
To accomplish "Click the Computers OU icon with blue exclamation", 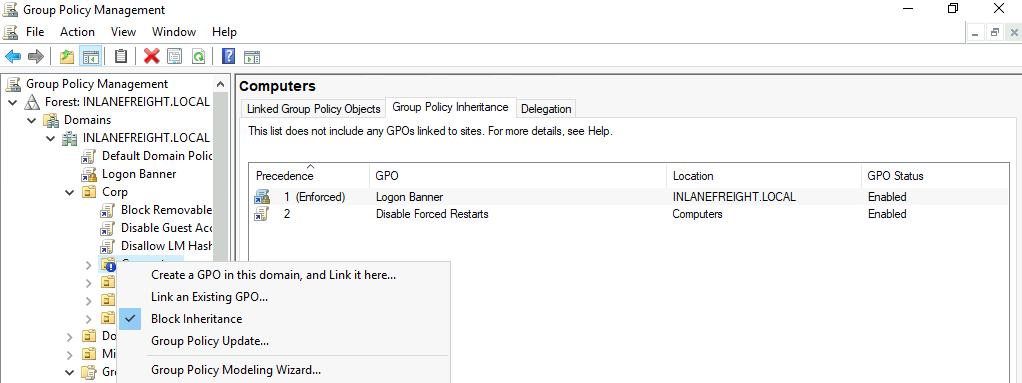I will (x=108, y=264).
